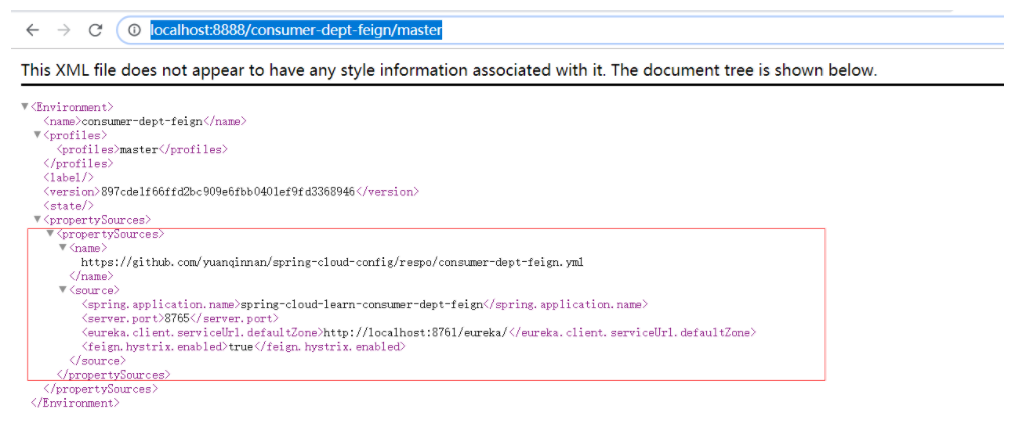Click the server.port value 8765

(x=177, y=318)
